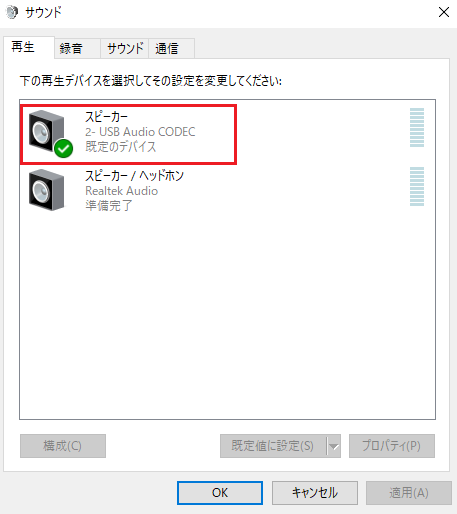Viewport: 457px width, 514px height.
Task: Select the 再生 tab
Action: pos(29,47)
